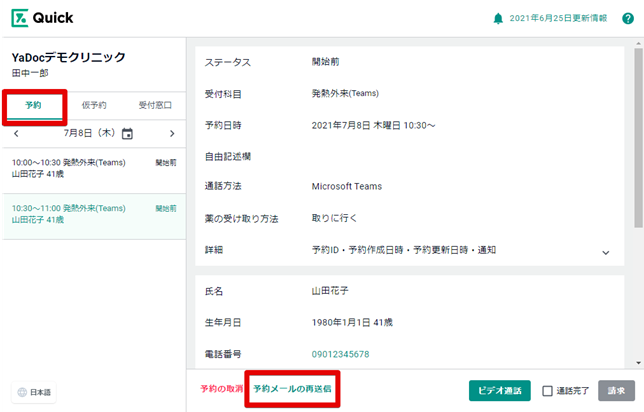
Task: Click 予約の取消 link
Action: pos(221,388)
